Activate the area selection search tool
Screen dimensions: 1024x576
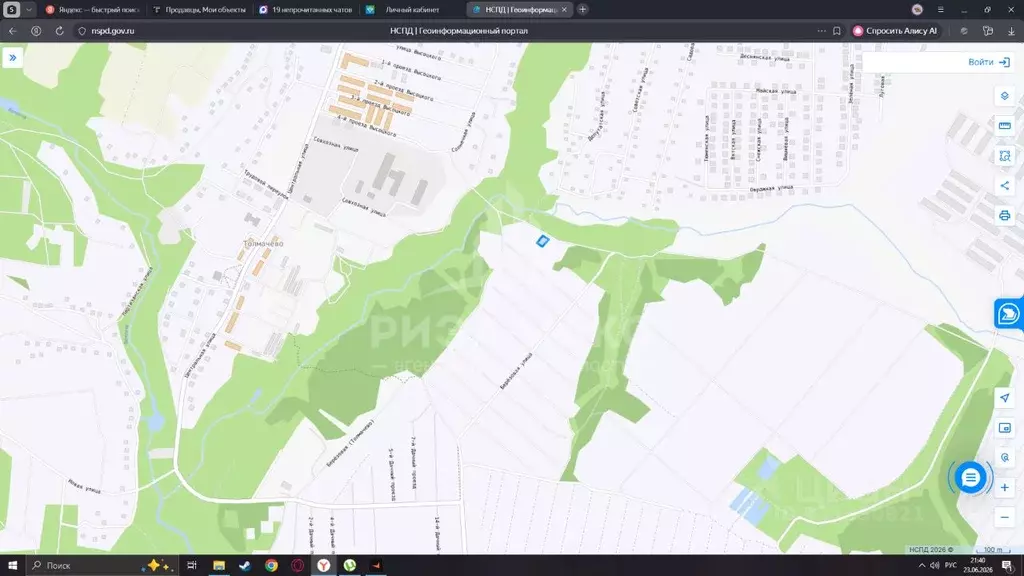[x=1004, y=156]
